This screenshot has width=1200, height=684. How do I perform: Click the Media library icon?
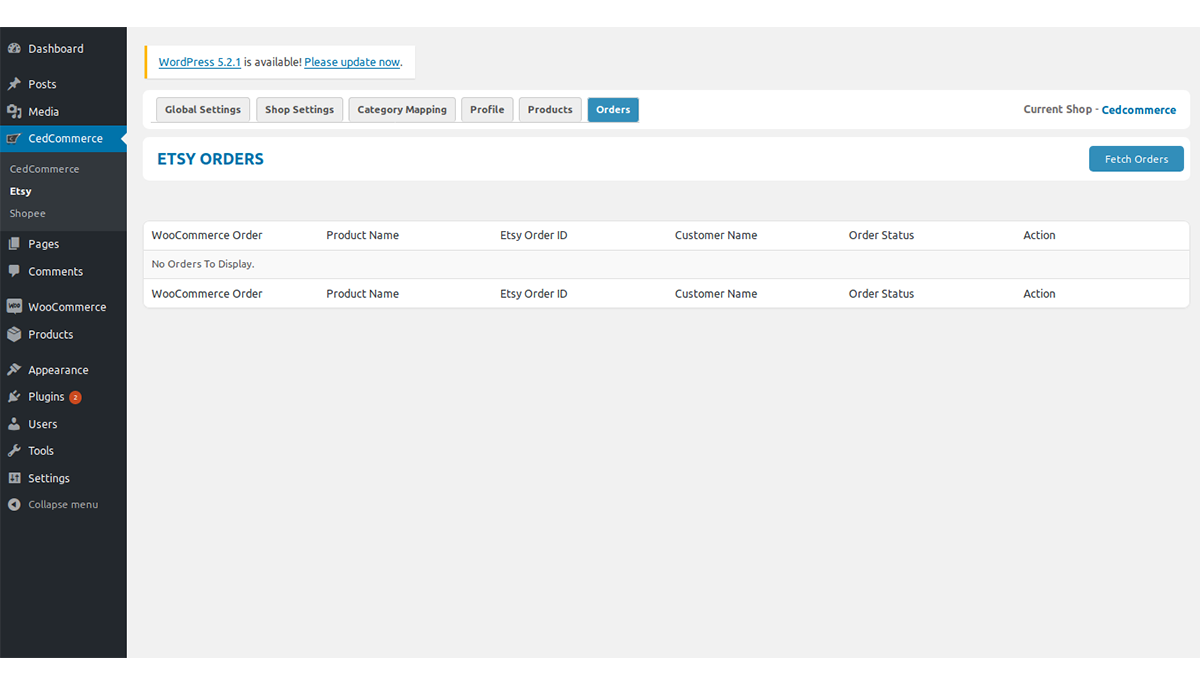14,111
